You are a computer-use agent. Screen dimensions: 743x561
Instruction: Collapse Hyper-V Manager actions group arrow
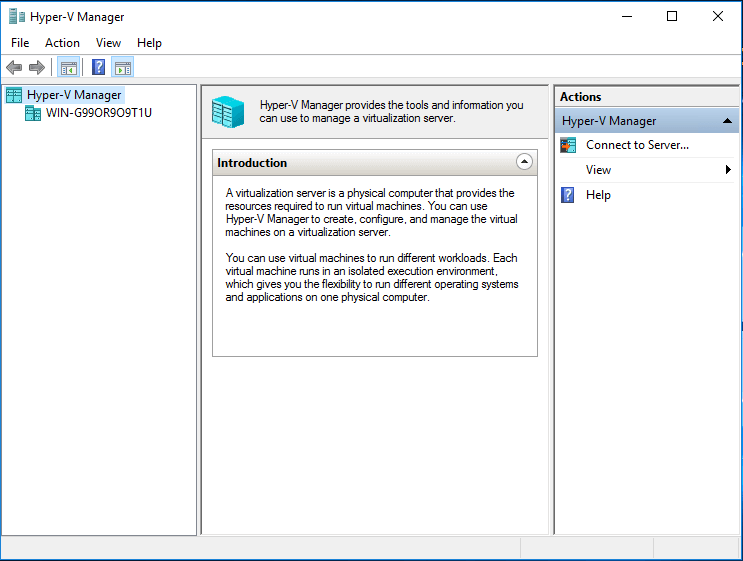pyautogui.click(x=727, y=121)
